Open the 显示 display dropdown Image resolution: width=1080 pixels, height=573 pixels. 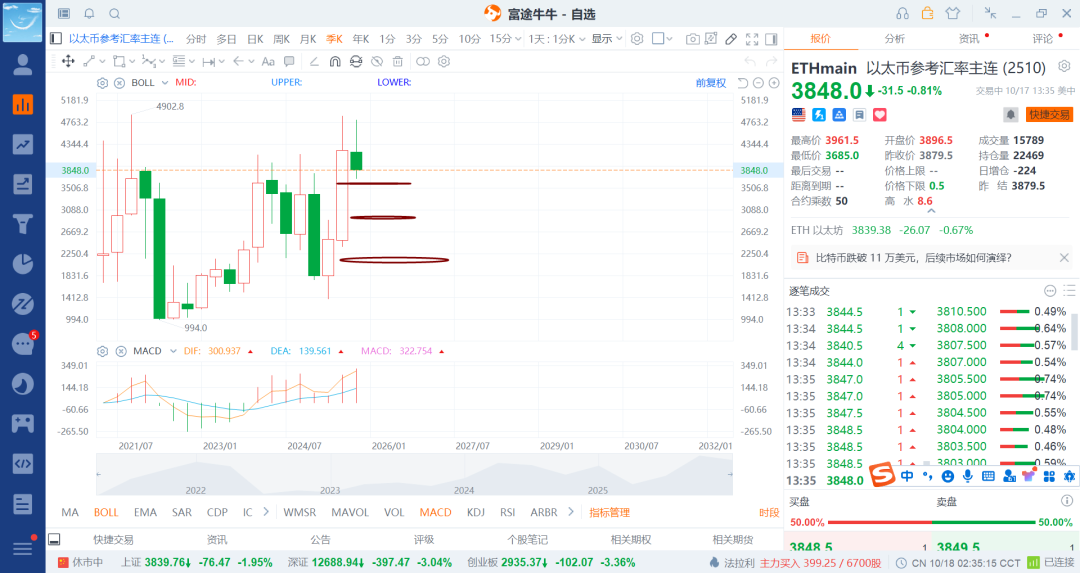[x=607, y=39]
